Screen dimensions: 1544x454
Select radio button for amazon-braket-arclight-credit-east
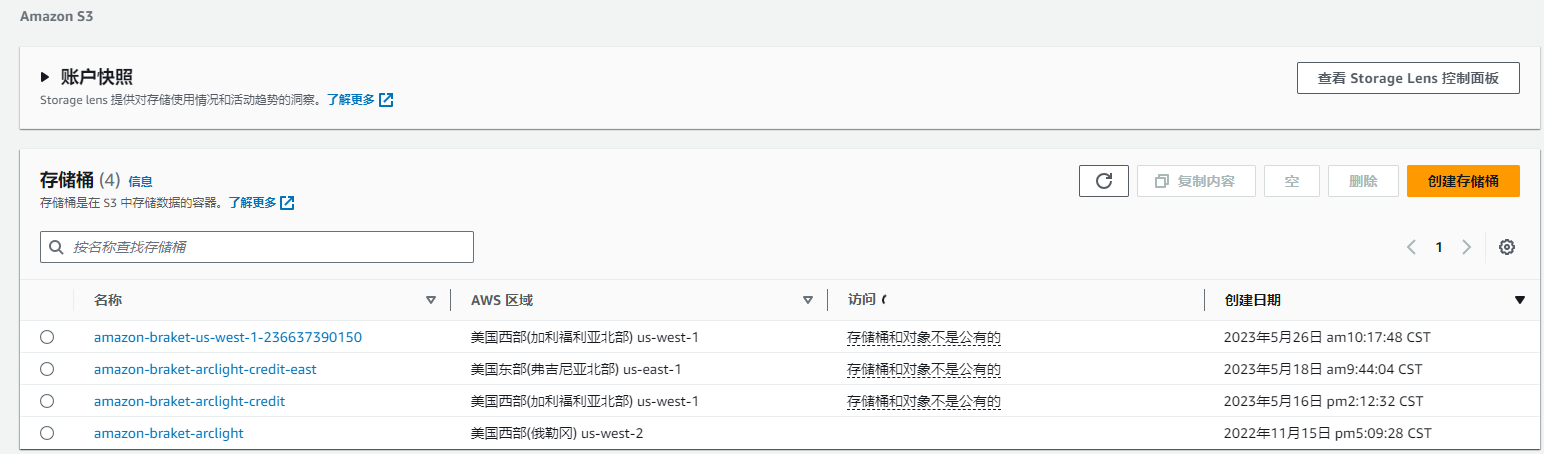coord(47,369)
